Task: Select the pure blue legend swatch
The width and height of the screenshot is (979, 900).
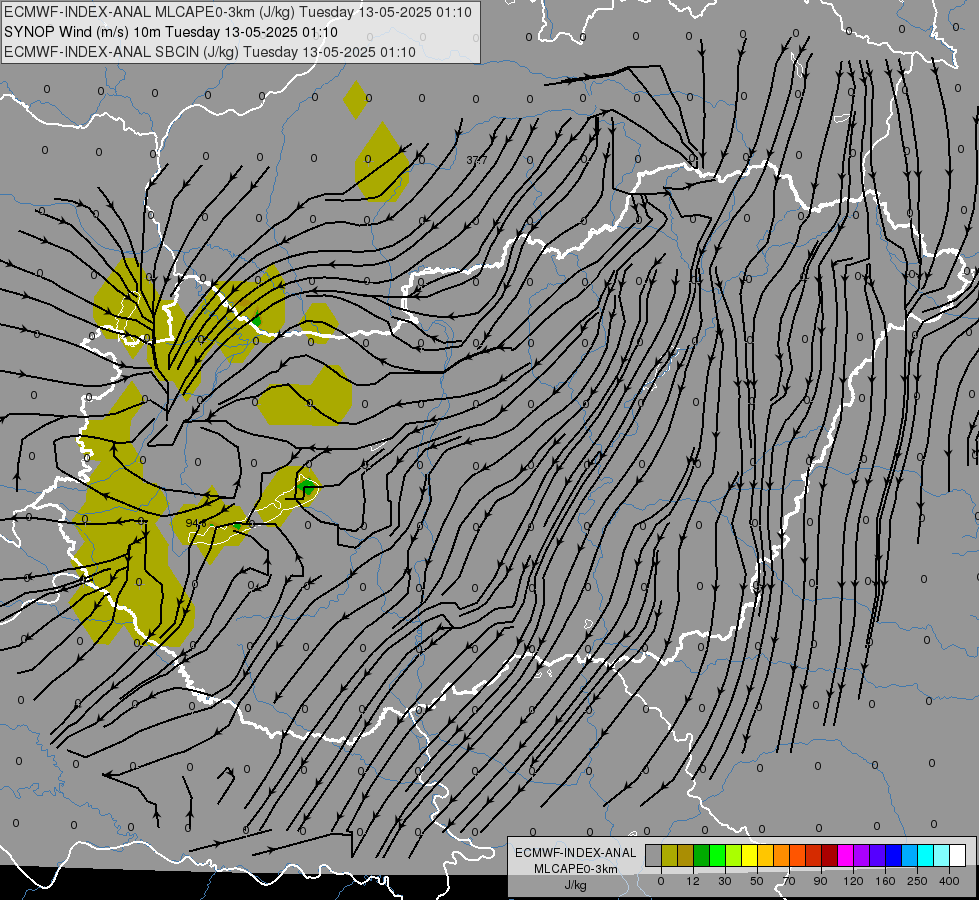Action: tap(894, 856)
